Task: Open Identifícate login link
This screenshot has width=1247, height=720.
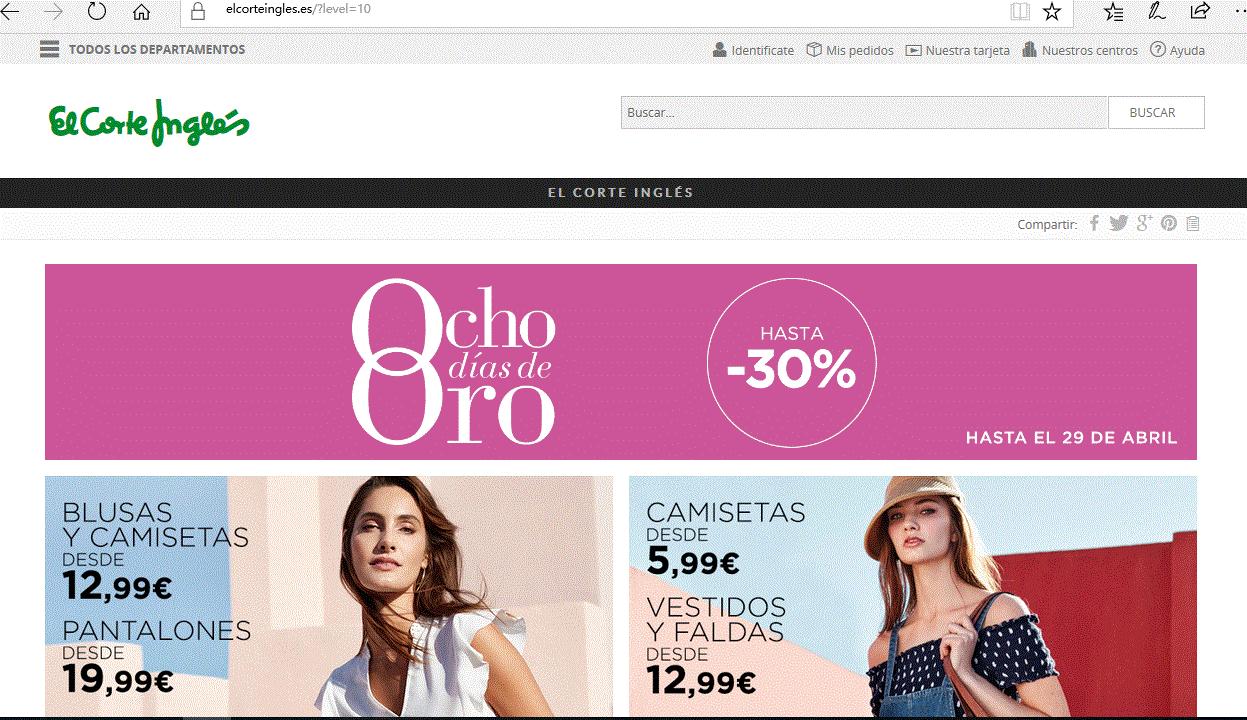Action: coord(753,50)
